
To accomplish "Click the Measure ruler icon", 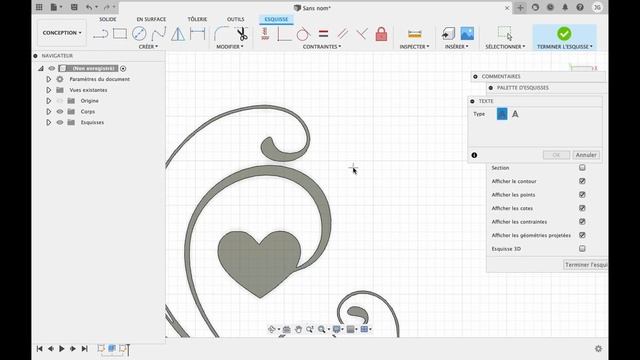I will point(414,34).
